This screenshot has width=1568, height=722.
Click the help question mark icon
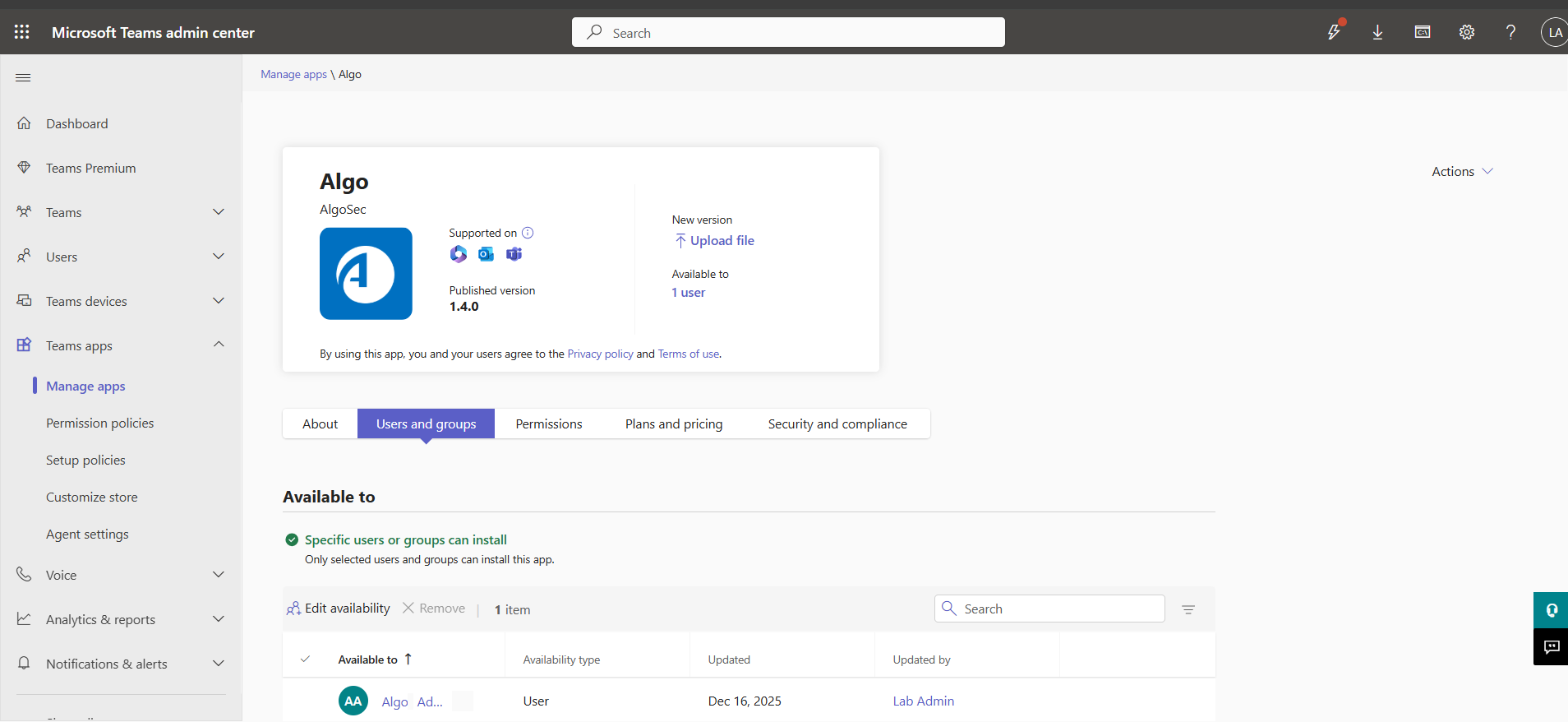[1510, 32]
